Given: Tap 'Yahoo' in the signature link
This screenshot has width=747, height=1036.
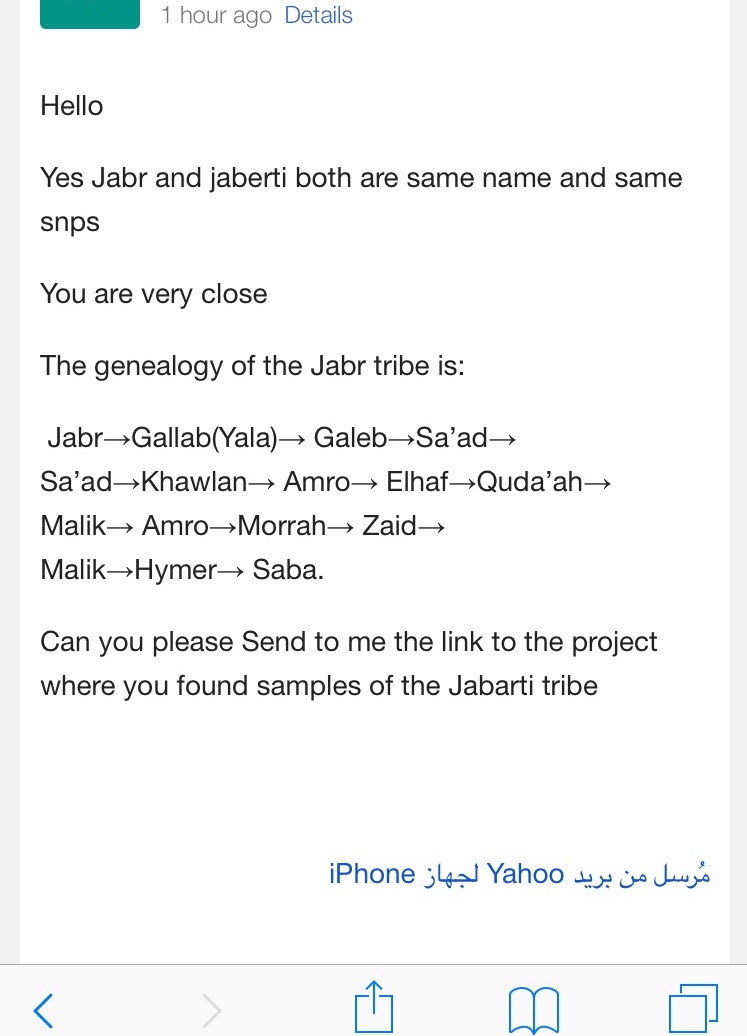Looking at the screenshot, I should (525, 874).
